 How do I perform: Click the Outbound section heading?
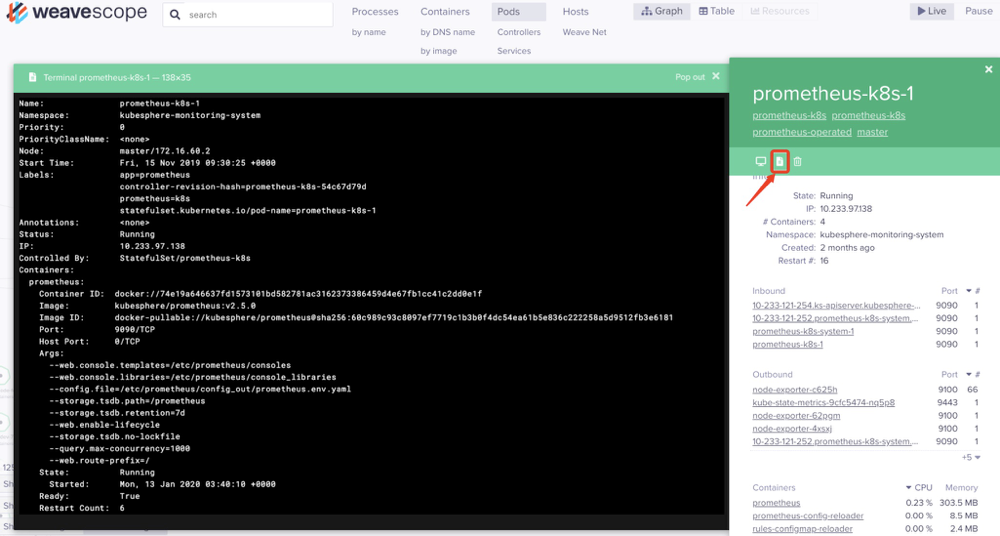point(772,375)
